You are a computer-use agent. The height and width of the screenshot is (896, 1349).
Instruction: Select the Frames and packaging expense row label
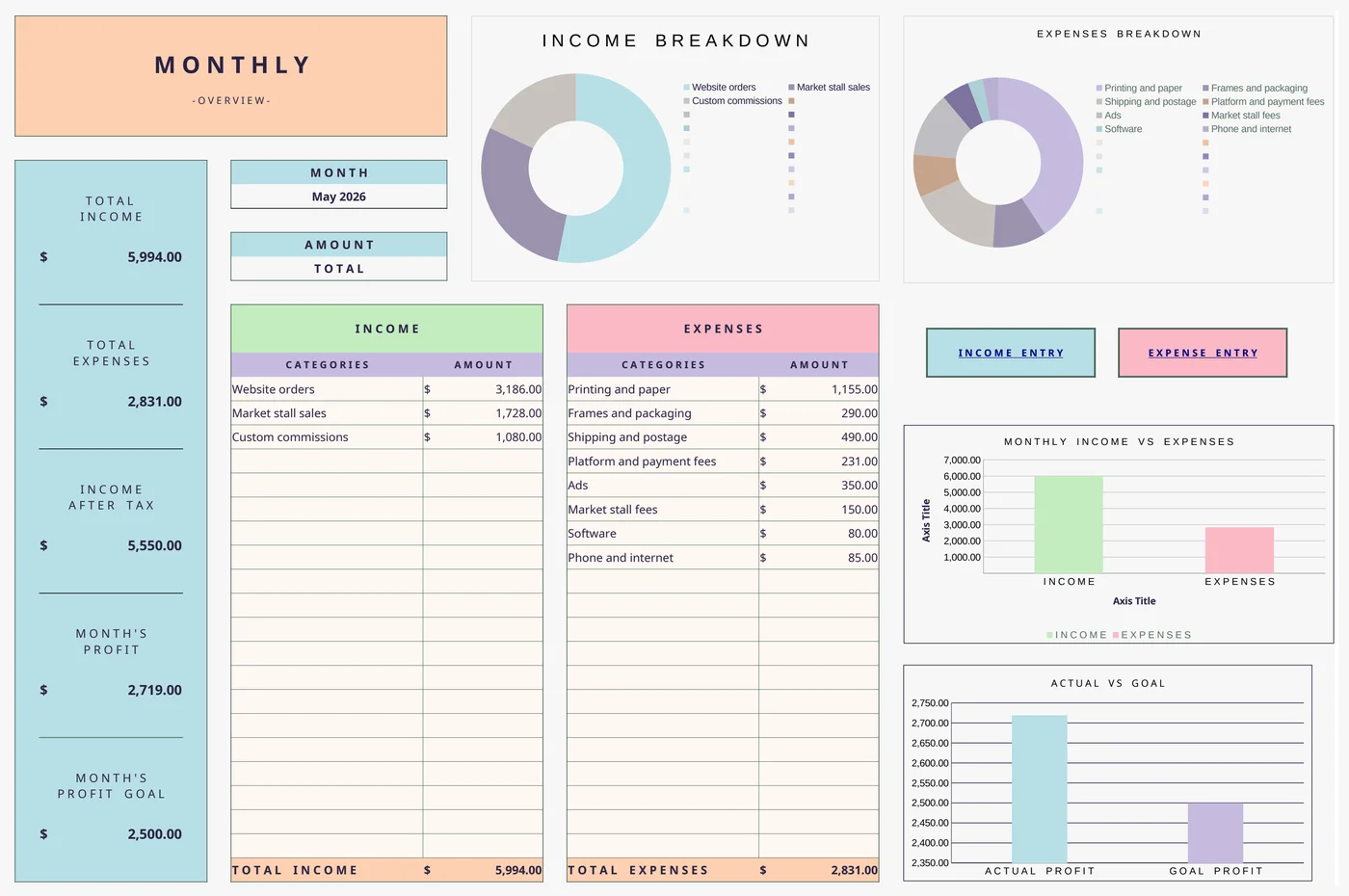click(663, 413)
